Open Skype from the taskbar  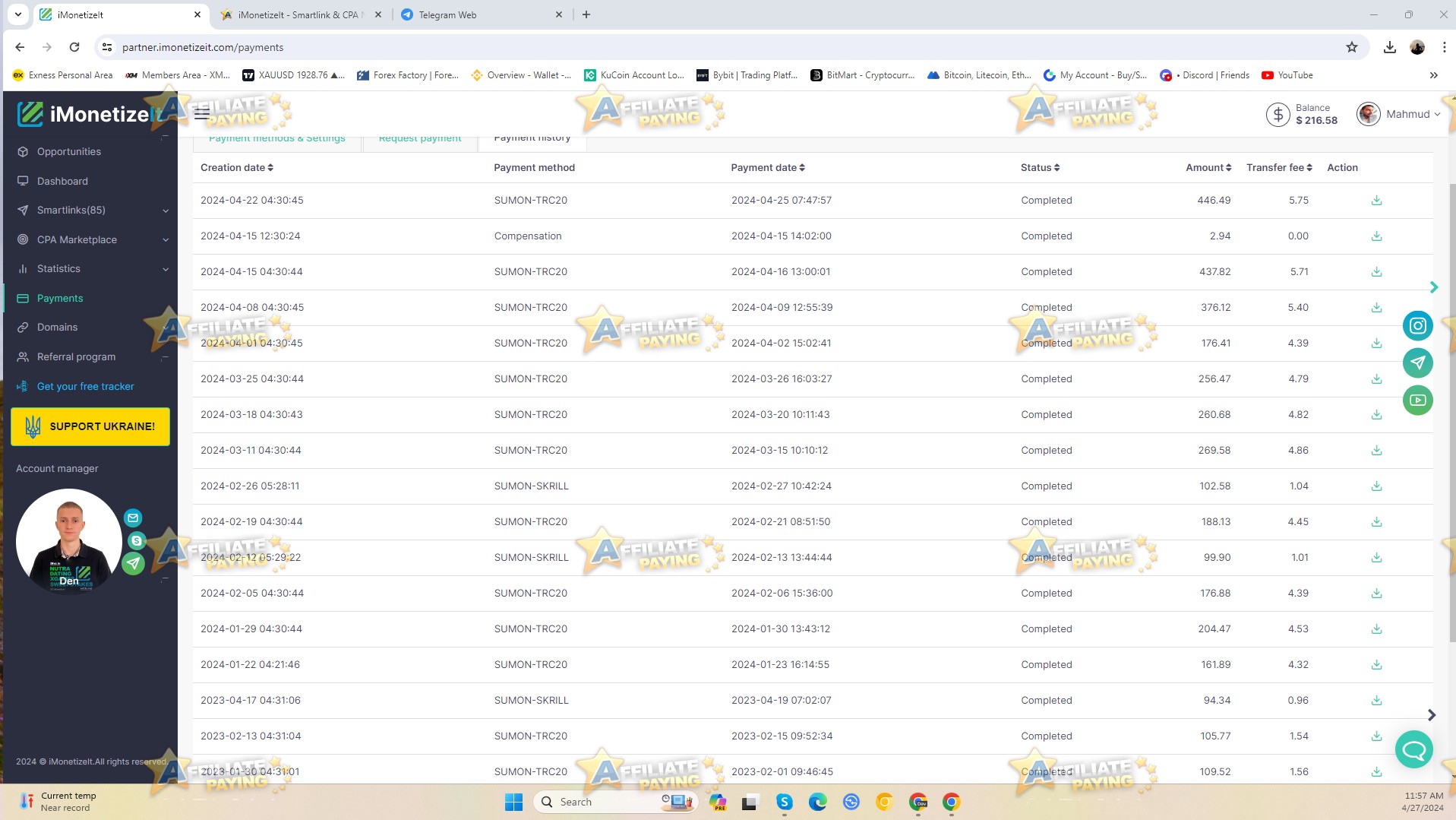(784, 802)
